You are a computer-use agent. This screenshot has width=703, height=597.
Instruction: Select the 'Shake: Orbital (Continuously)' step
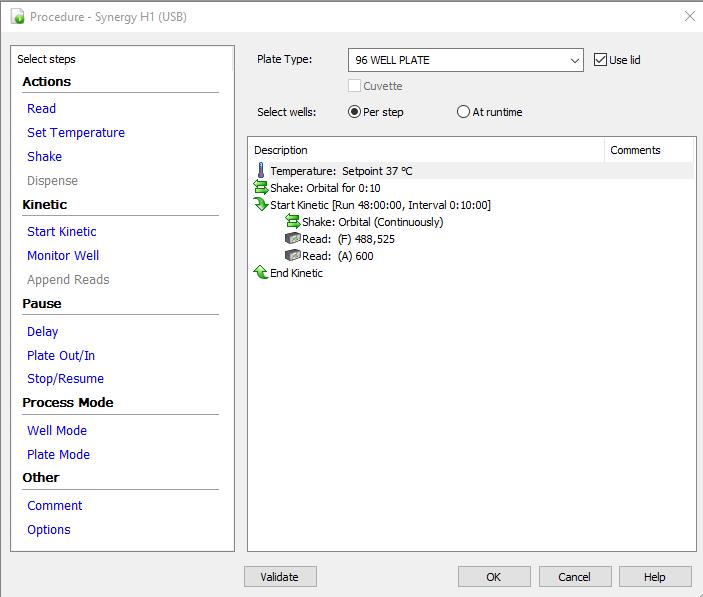[373, 222]
